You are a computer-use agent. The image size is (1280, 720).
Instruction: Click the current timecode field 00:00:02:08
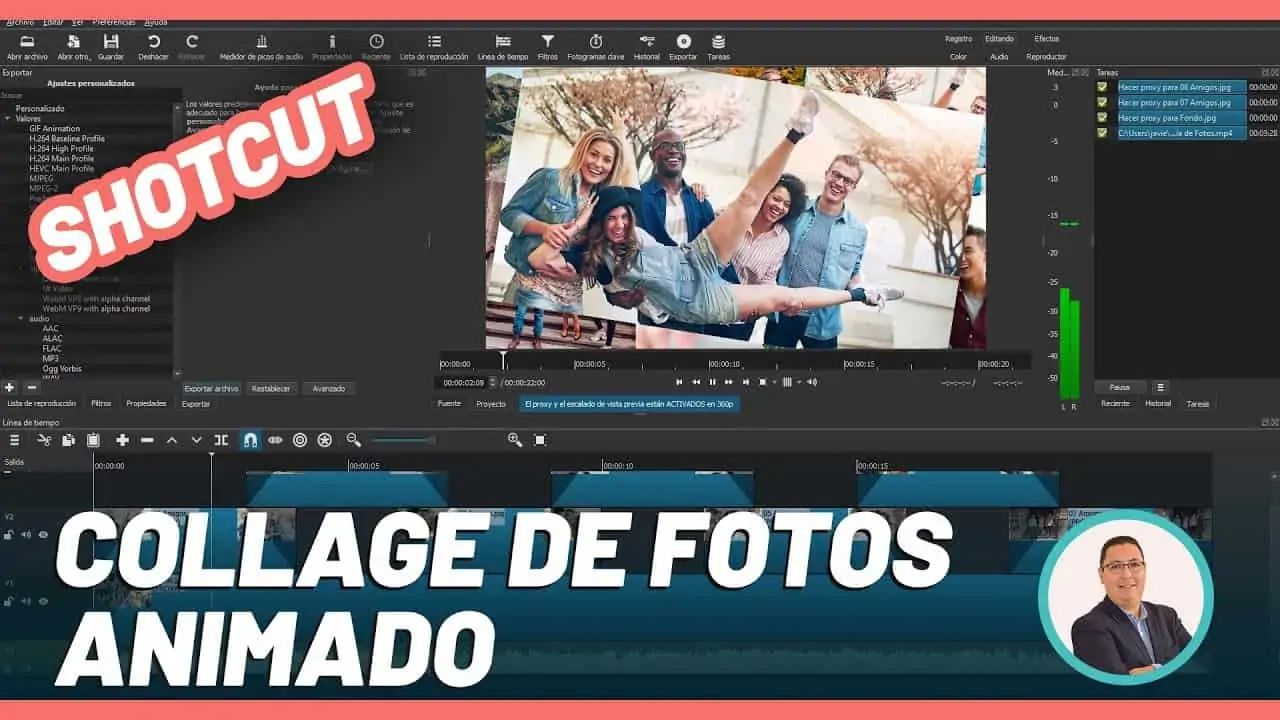coord(463,382)
